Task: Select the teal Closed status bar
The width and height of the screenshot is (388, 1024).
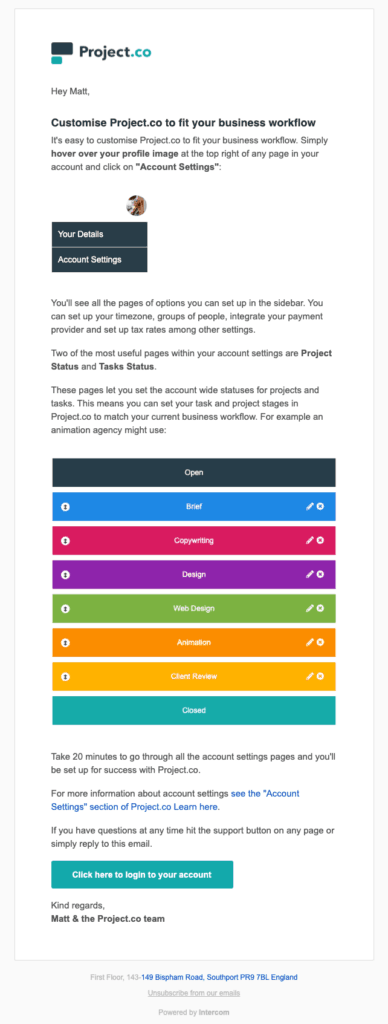Action: [x=194, y=711]
